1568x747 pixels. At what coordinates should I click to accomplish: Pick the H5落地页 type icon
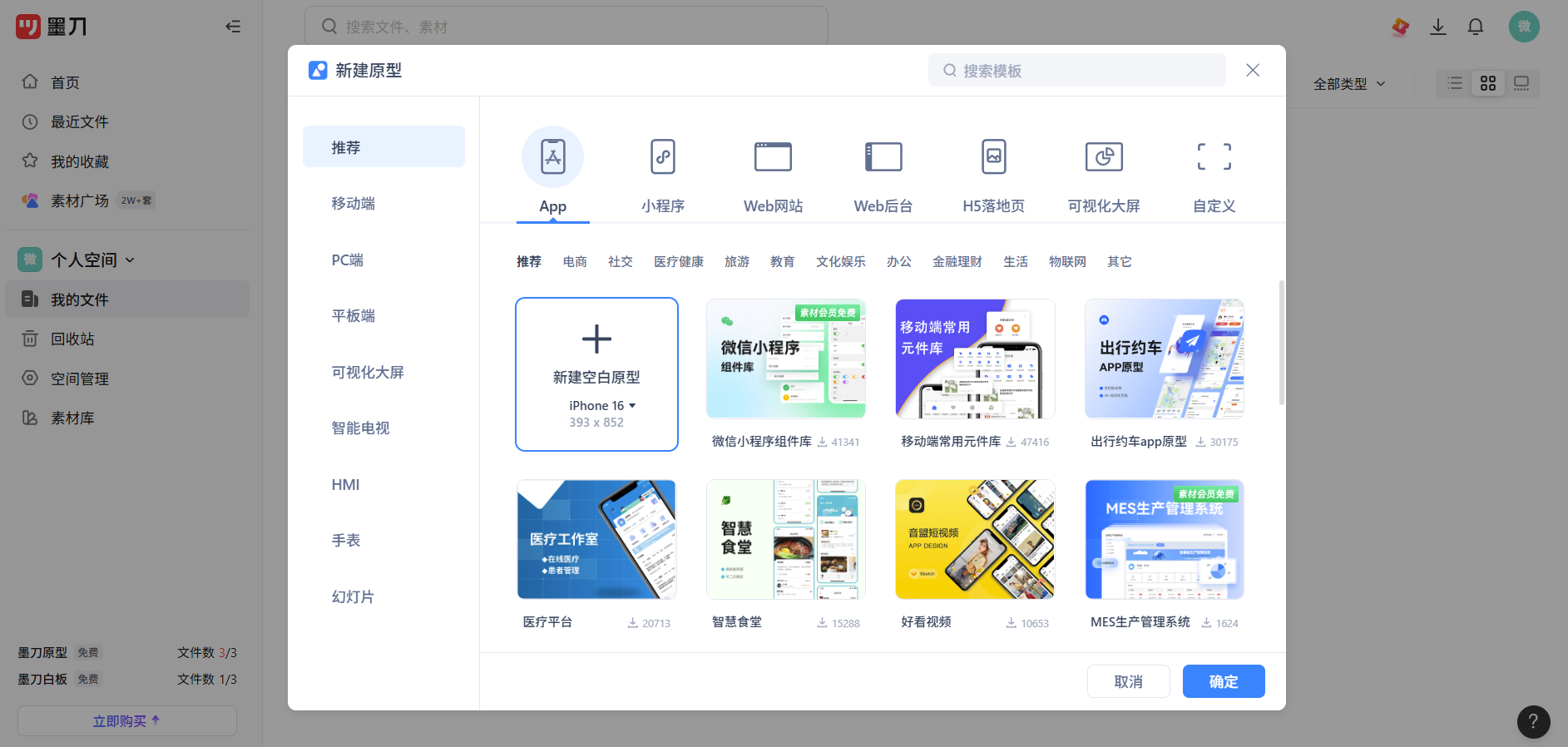pyautogui.click(x=993, y=156)
